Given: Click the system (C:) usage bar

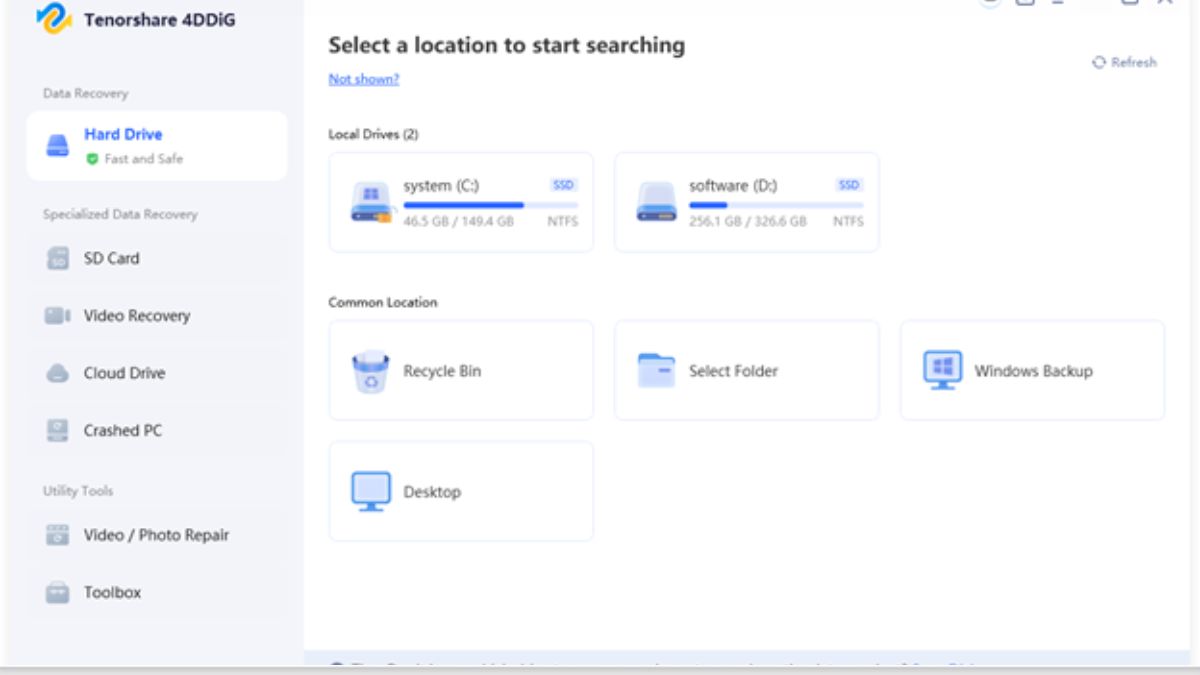Looking at the screenshot, I should (x=491, y=205).
